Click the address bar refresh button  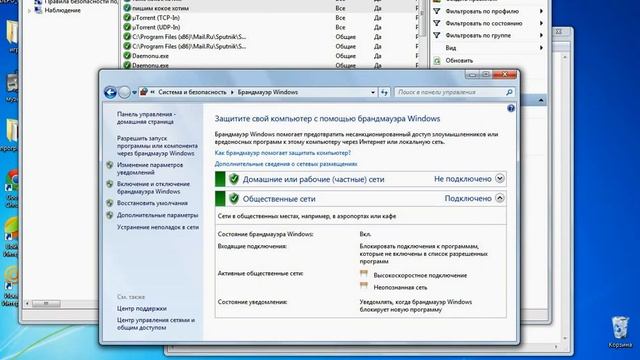(384, 93)
